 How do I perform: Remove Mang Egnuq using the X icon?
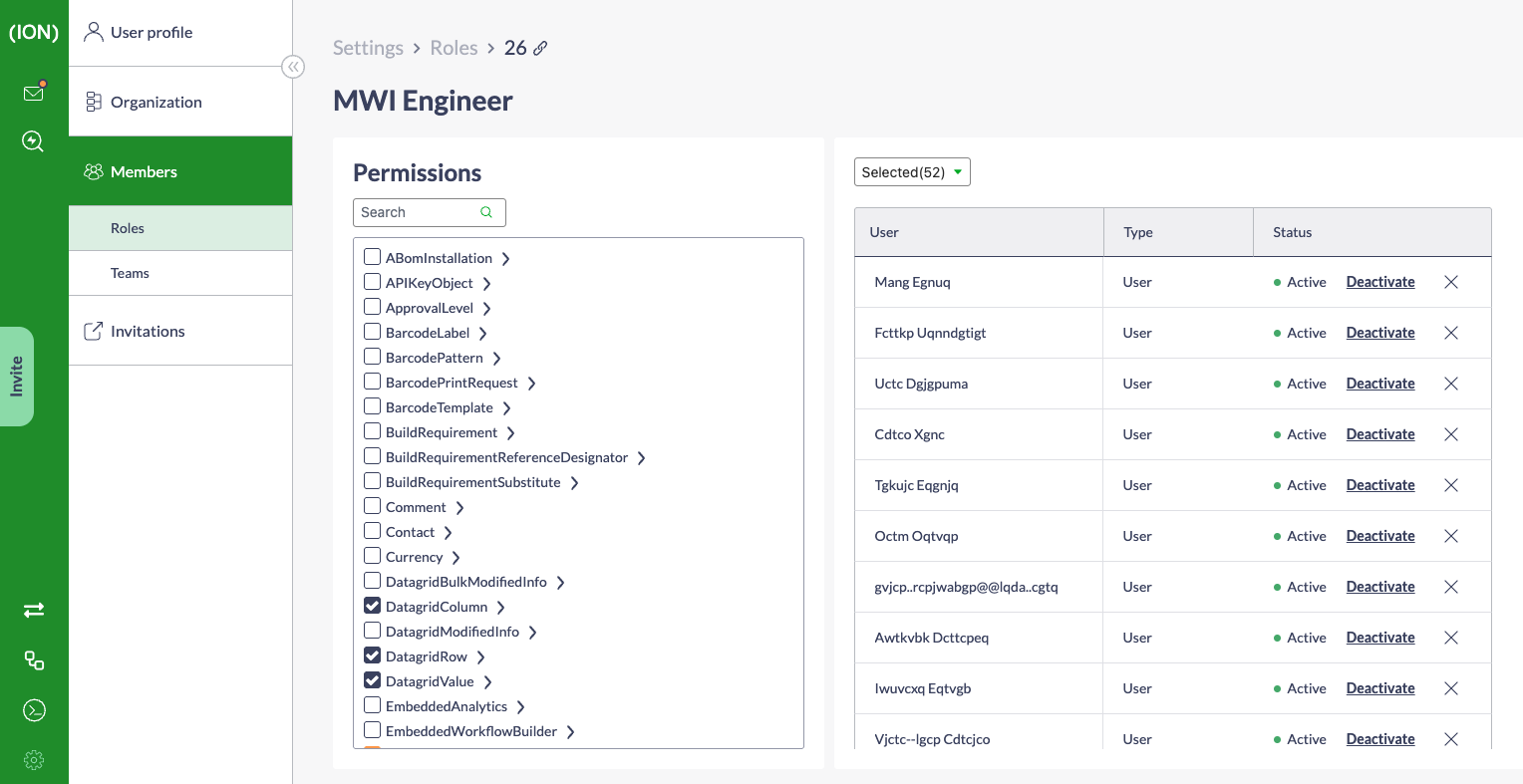[1451, 282]
